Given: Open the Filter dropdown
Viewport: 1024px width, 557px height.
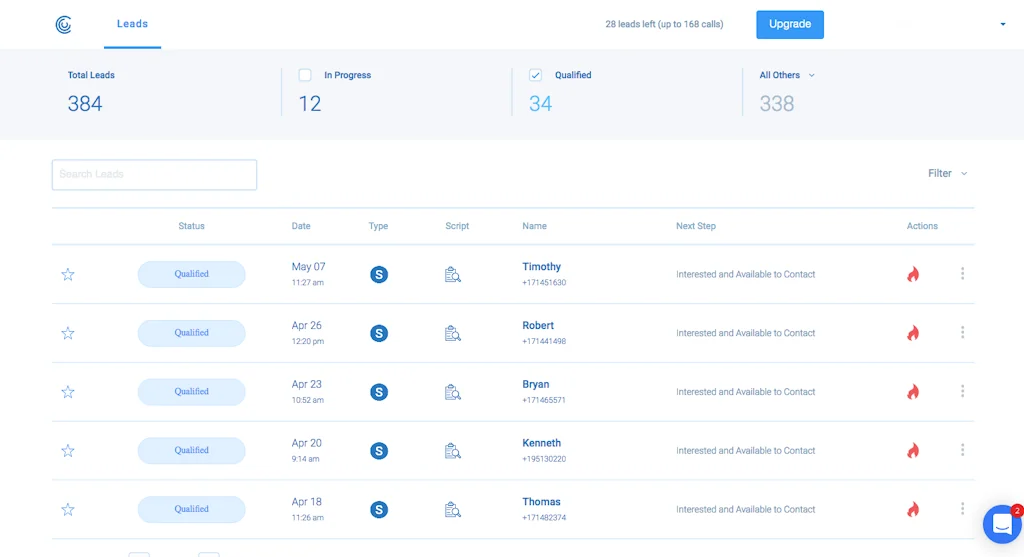Looking at the screenshot, I should coord(947,173).
